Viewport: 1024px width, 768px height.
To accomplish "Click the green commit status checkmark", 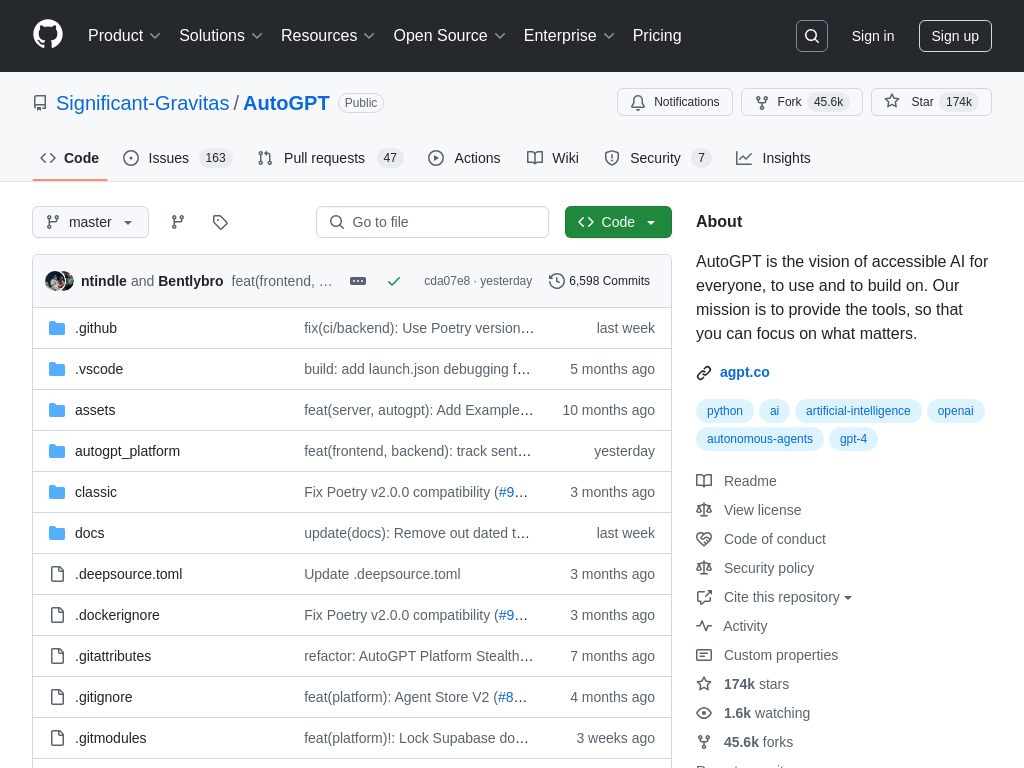I will click(x=394, y=281).
